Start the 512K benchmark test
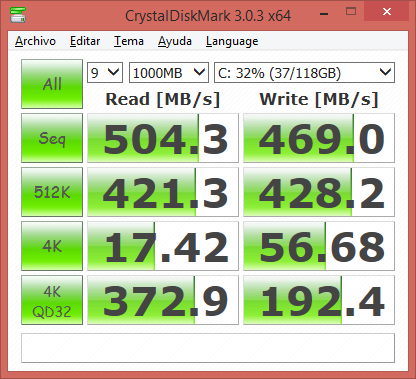416x379 pixels. coord(52,192)
